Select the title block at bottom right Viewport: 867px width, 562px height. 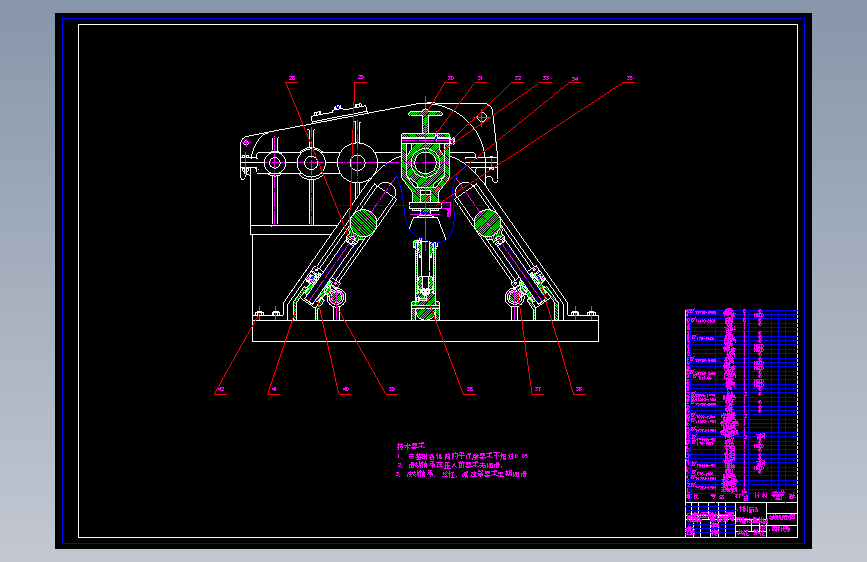[x=741, y=519]
